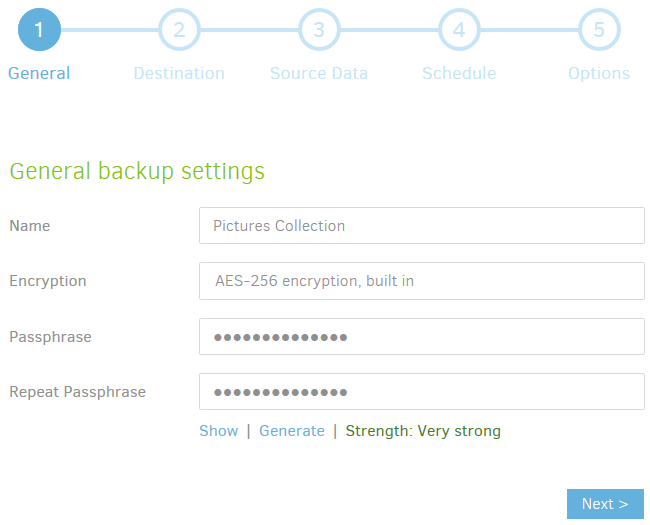Generate a random passphrase
The image size is (650, 525).
pyautogui.click(x=291, y=431)
